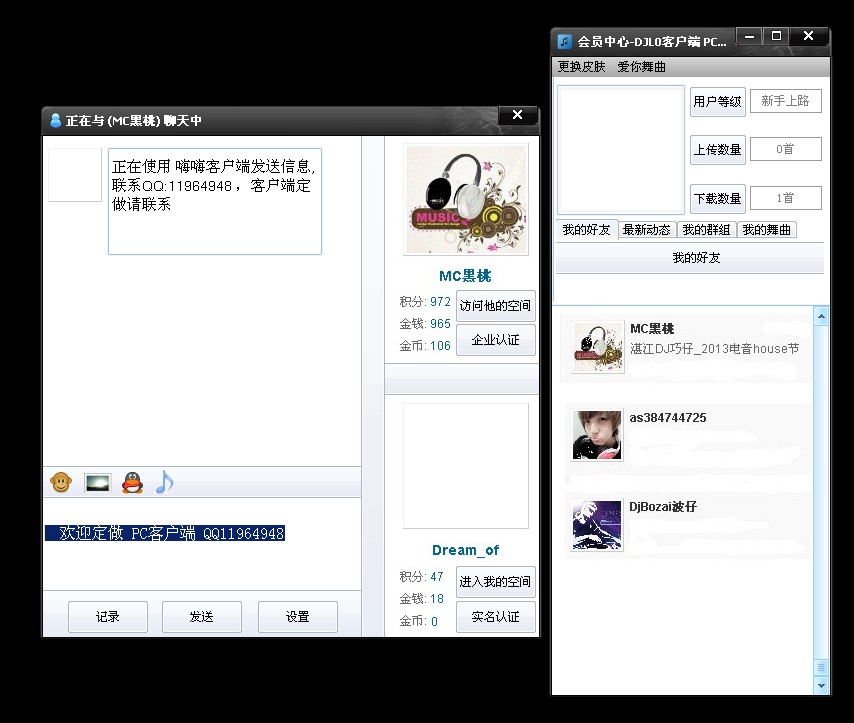854x723 pixels.
Task: Click the chat window title user icon
Action: tap(55, 120)
